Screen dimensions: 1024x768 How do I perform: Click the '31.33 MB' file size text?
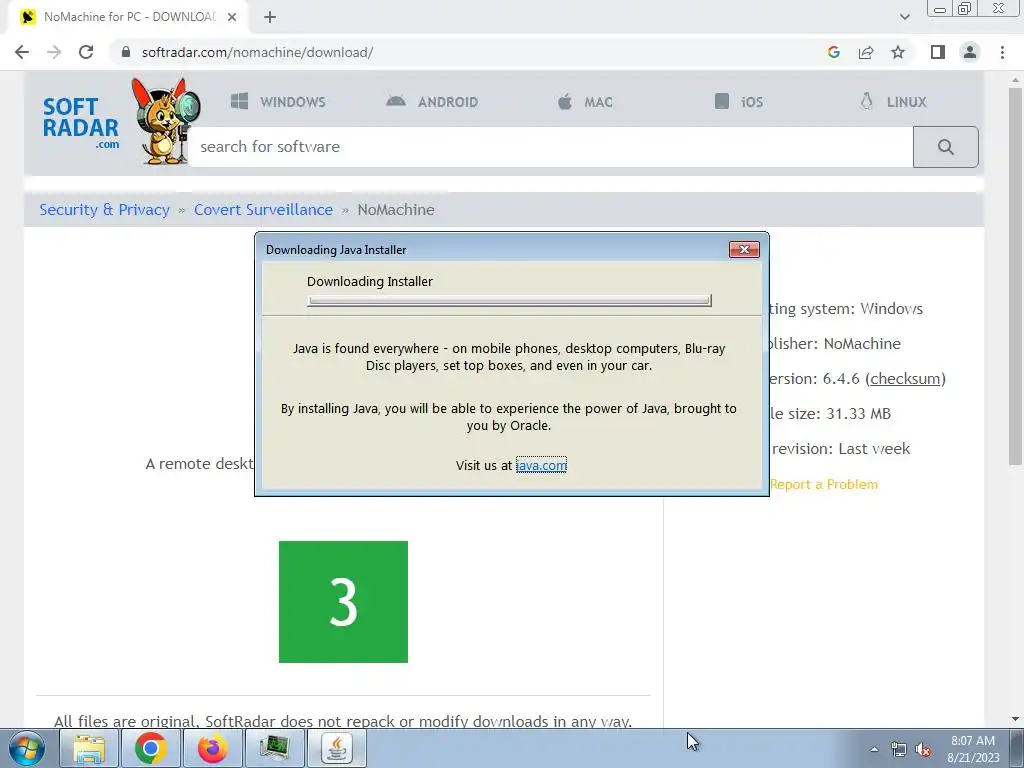coord(858,413)
